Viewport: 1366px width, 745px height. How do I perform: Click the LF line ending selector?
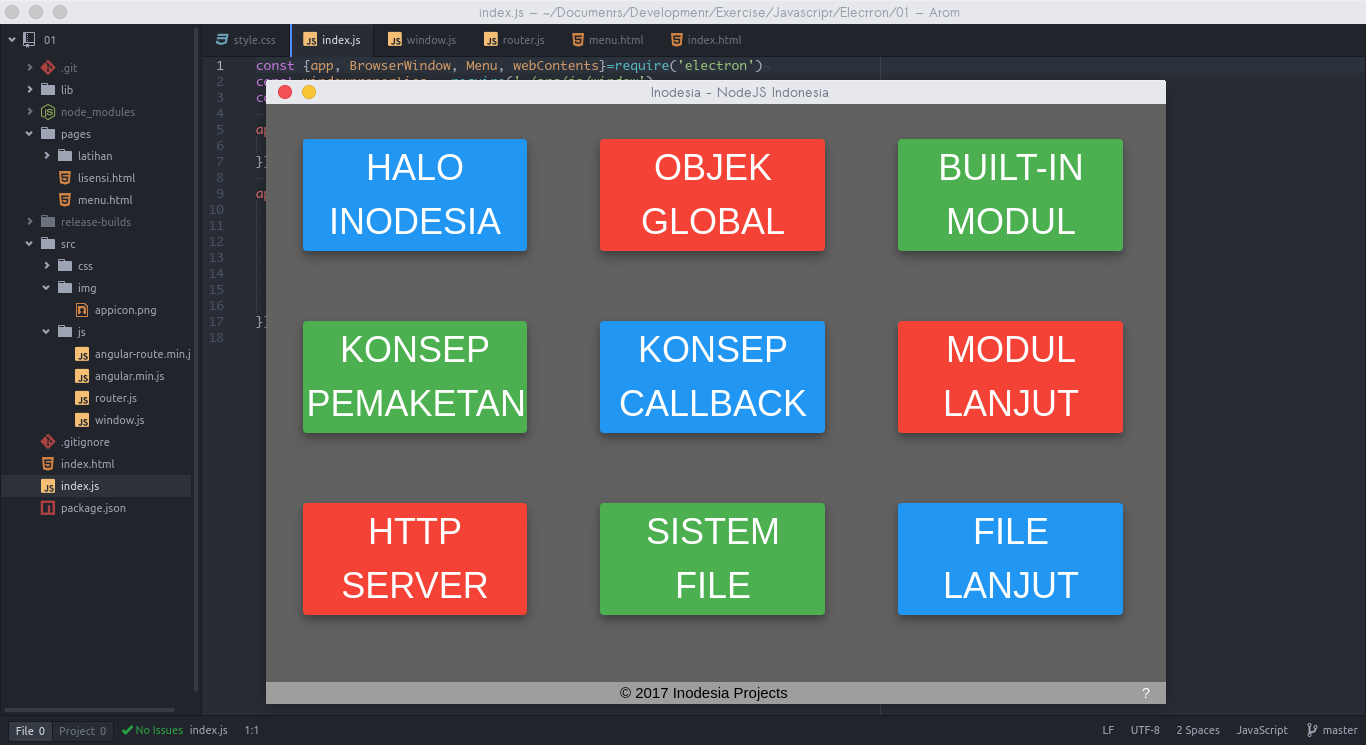[1108, 730]
